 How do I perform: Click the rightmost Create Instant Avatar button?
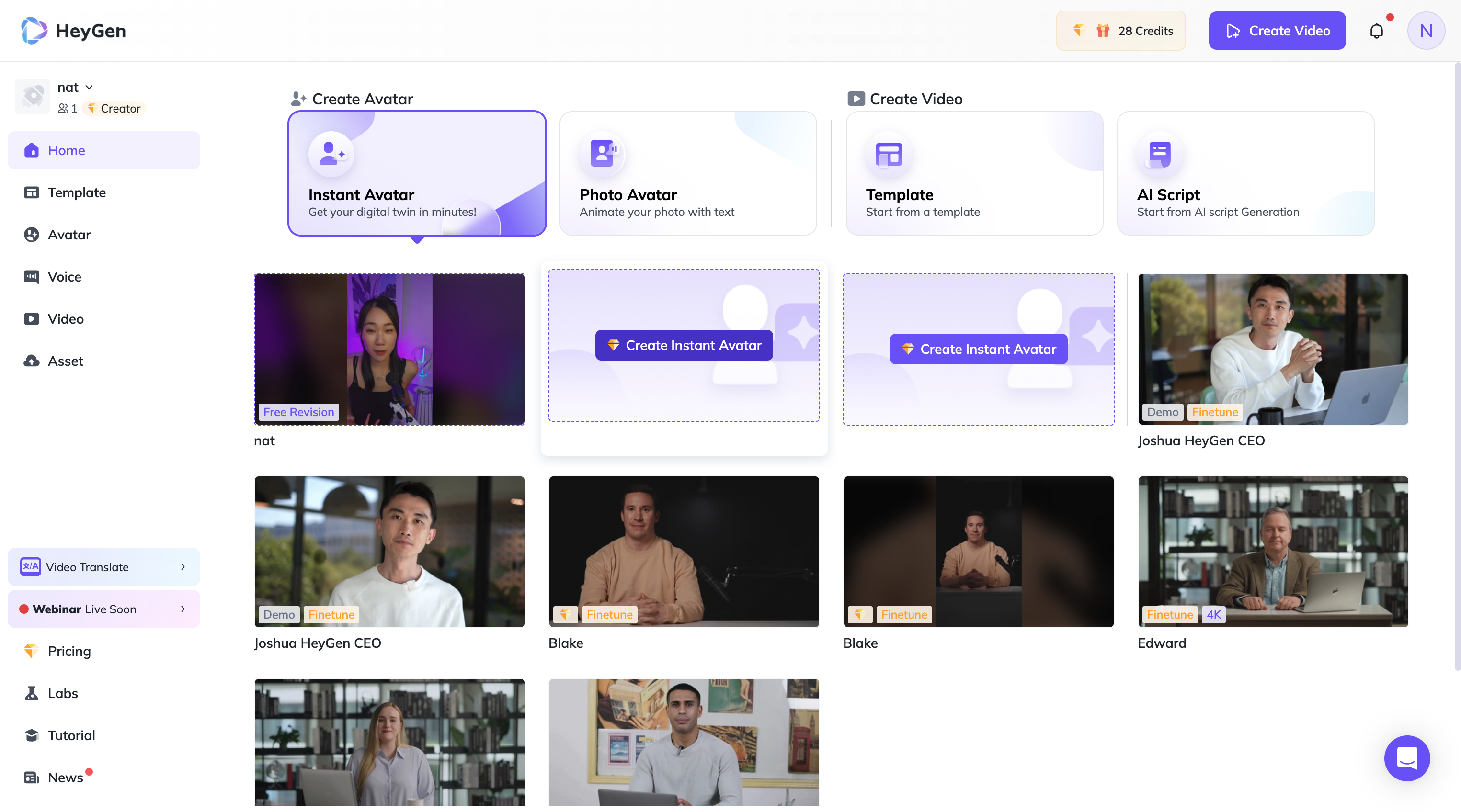pos(978,350)
